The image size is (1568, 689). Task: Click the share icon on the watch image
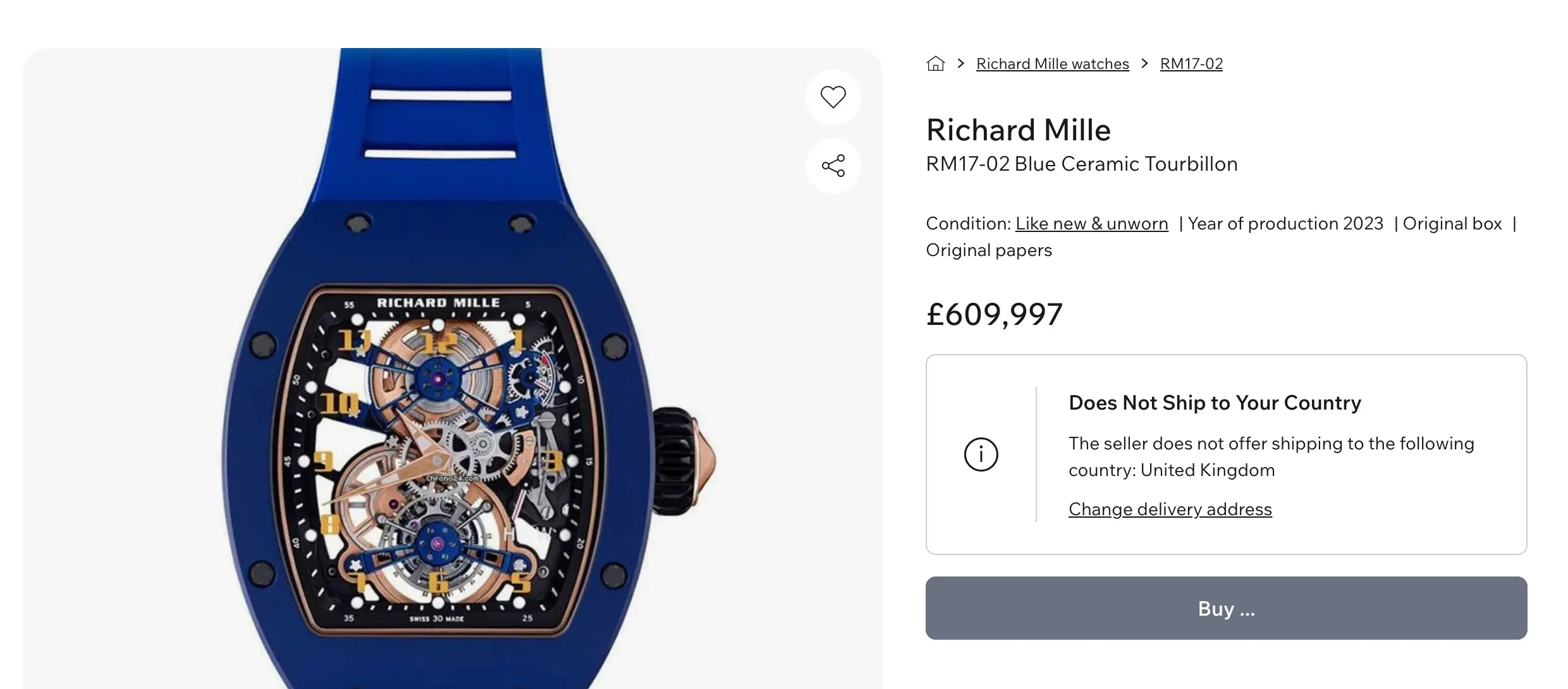click(833, 166)
